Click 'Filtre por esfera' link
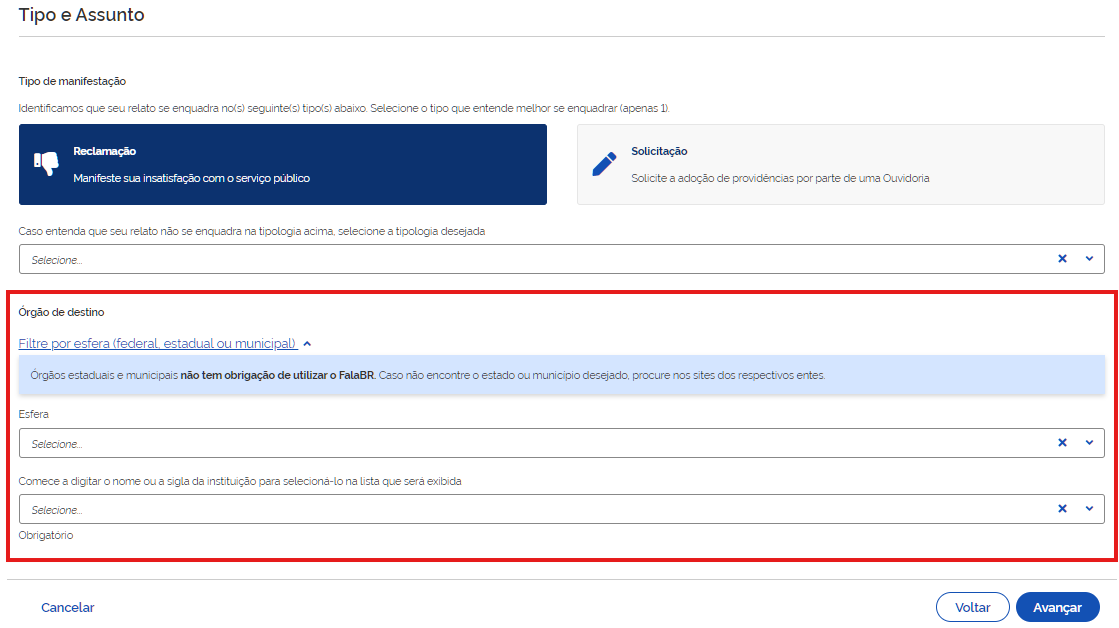The width and height of the screenshot is (1119, 628). pyautogui.click(x=158, y=344)
